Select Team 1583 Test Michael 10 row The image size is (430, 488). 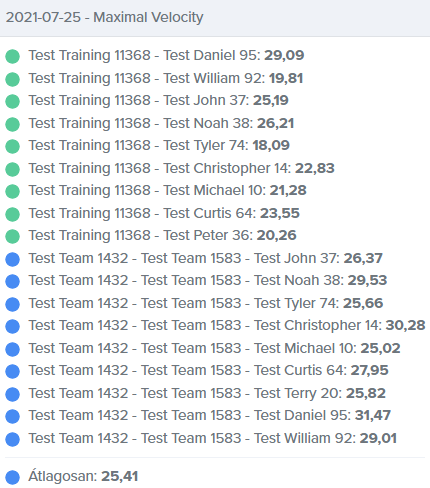214,348
